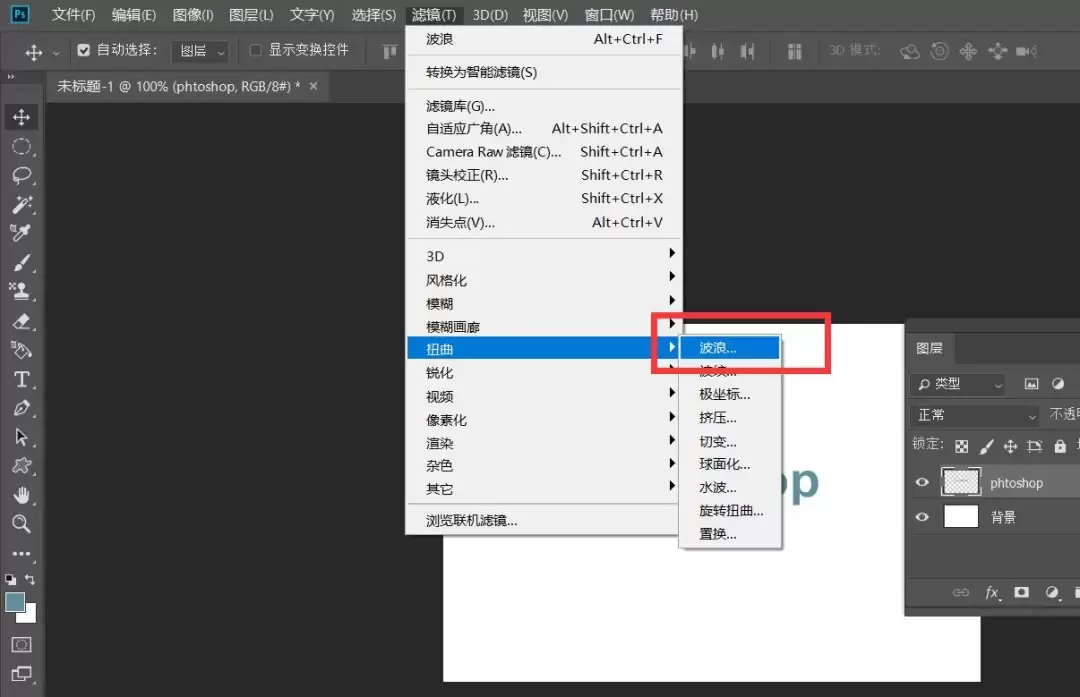Click the link layers icon
The width and height of the screenshot is (1080, 697).
pyautogui.click(x=961, y=592)
